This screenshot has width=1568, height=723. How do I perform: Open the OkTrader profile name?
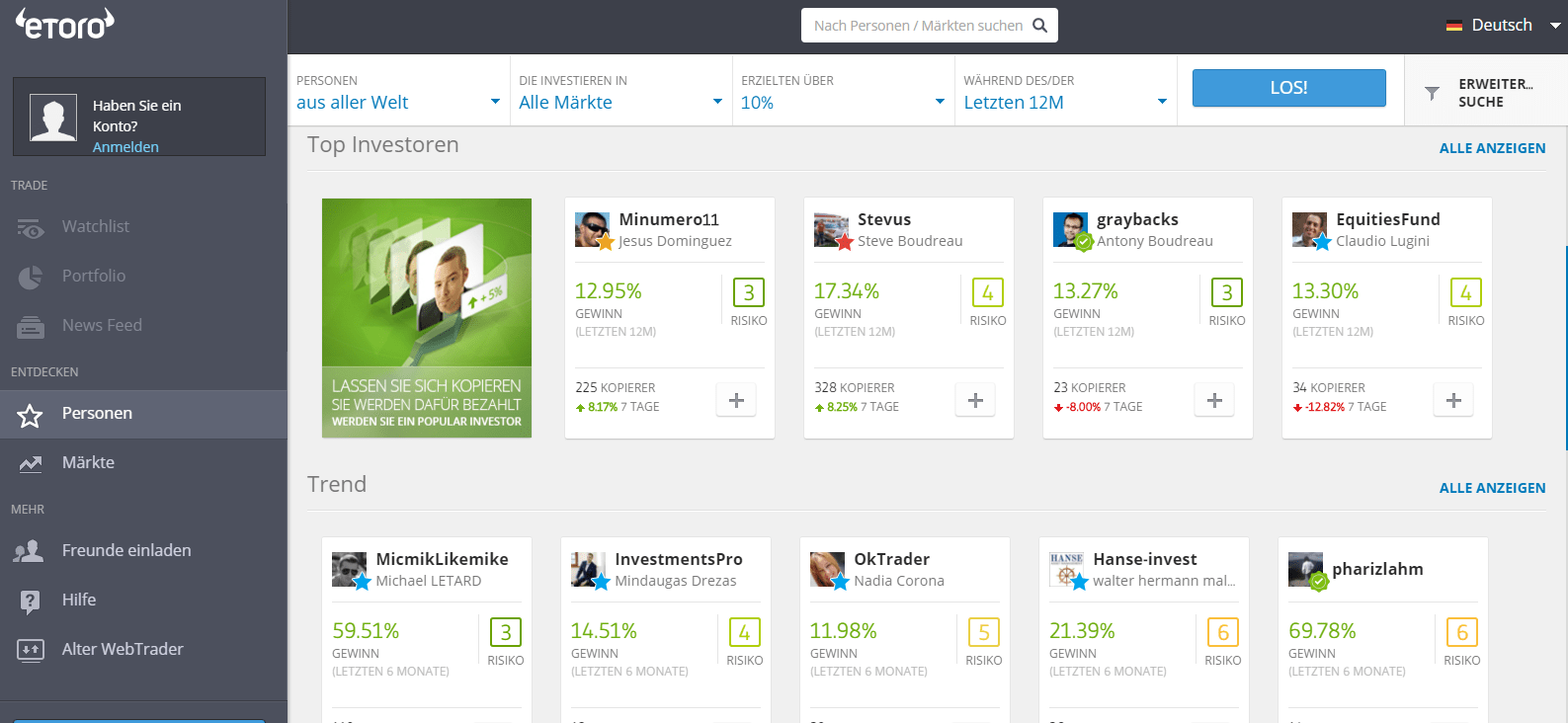891,559
